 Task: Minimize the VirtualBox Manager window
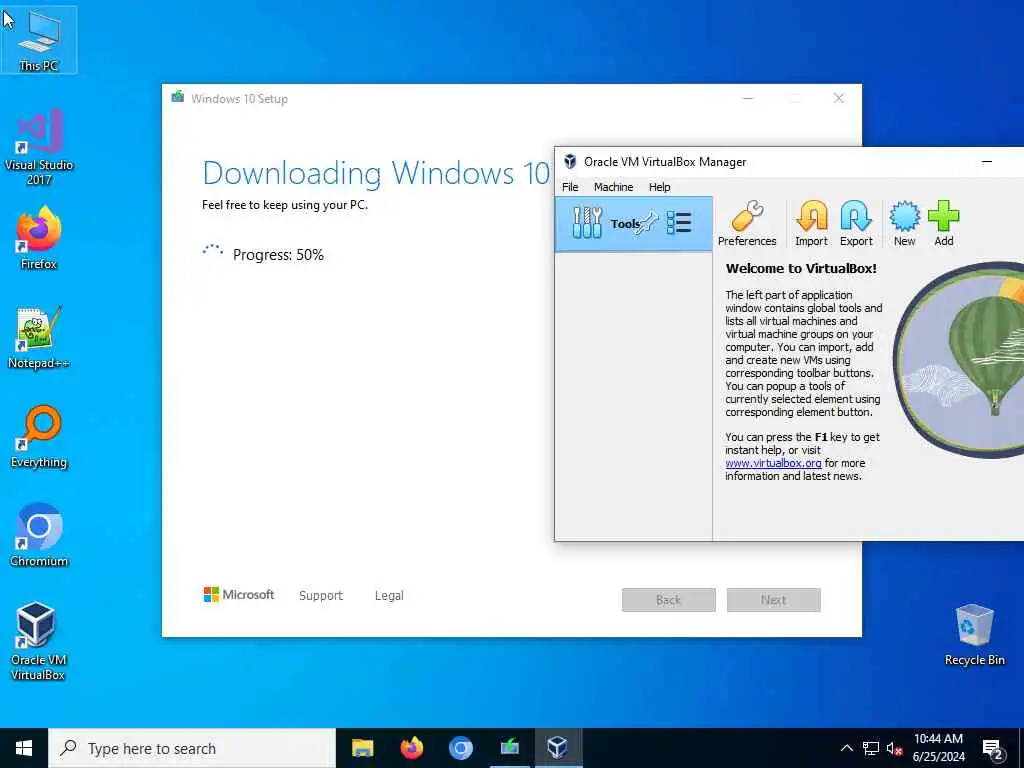click(987, 162)
